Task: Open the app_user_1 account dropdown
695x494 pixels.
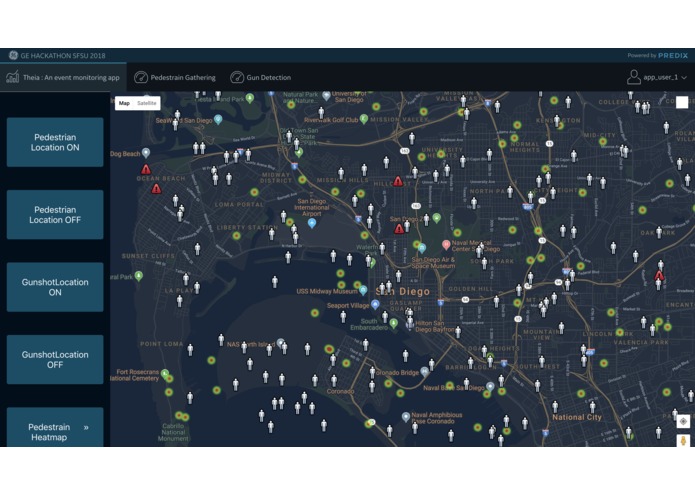Action: [657, 78]
